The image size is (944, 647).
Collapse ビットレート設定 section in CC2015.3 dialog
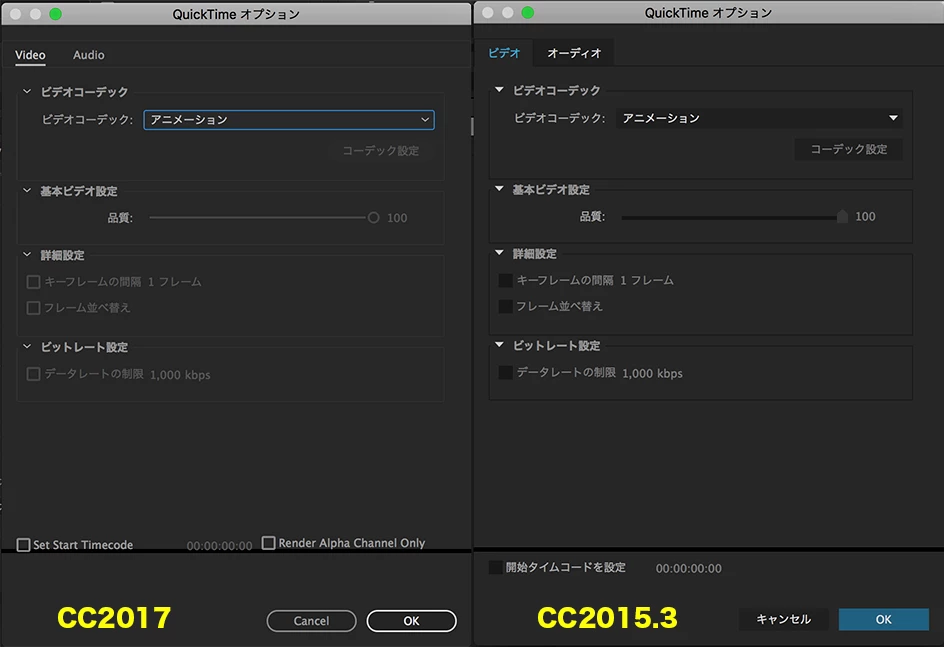tap(499, 345)
